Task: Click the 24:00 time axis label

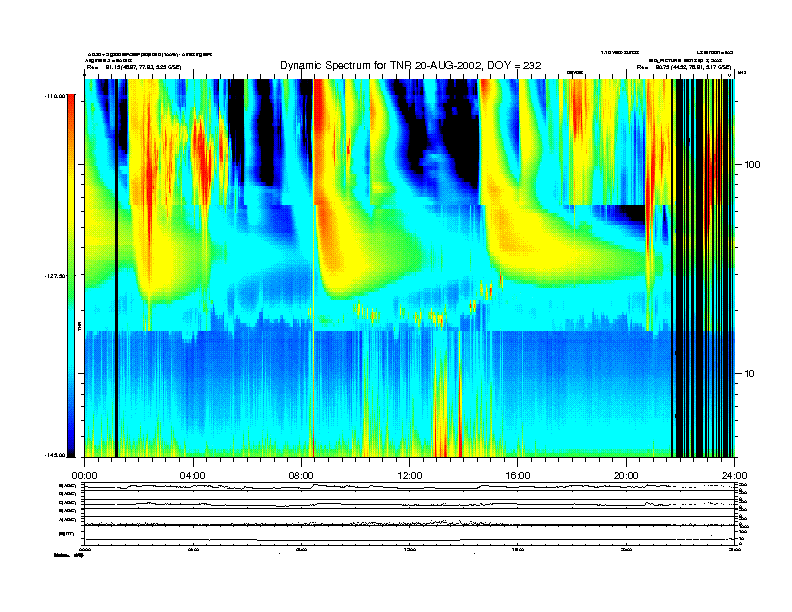Action: coord(734,476)
